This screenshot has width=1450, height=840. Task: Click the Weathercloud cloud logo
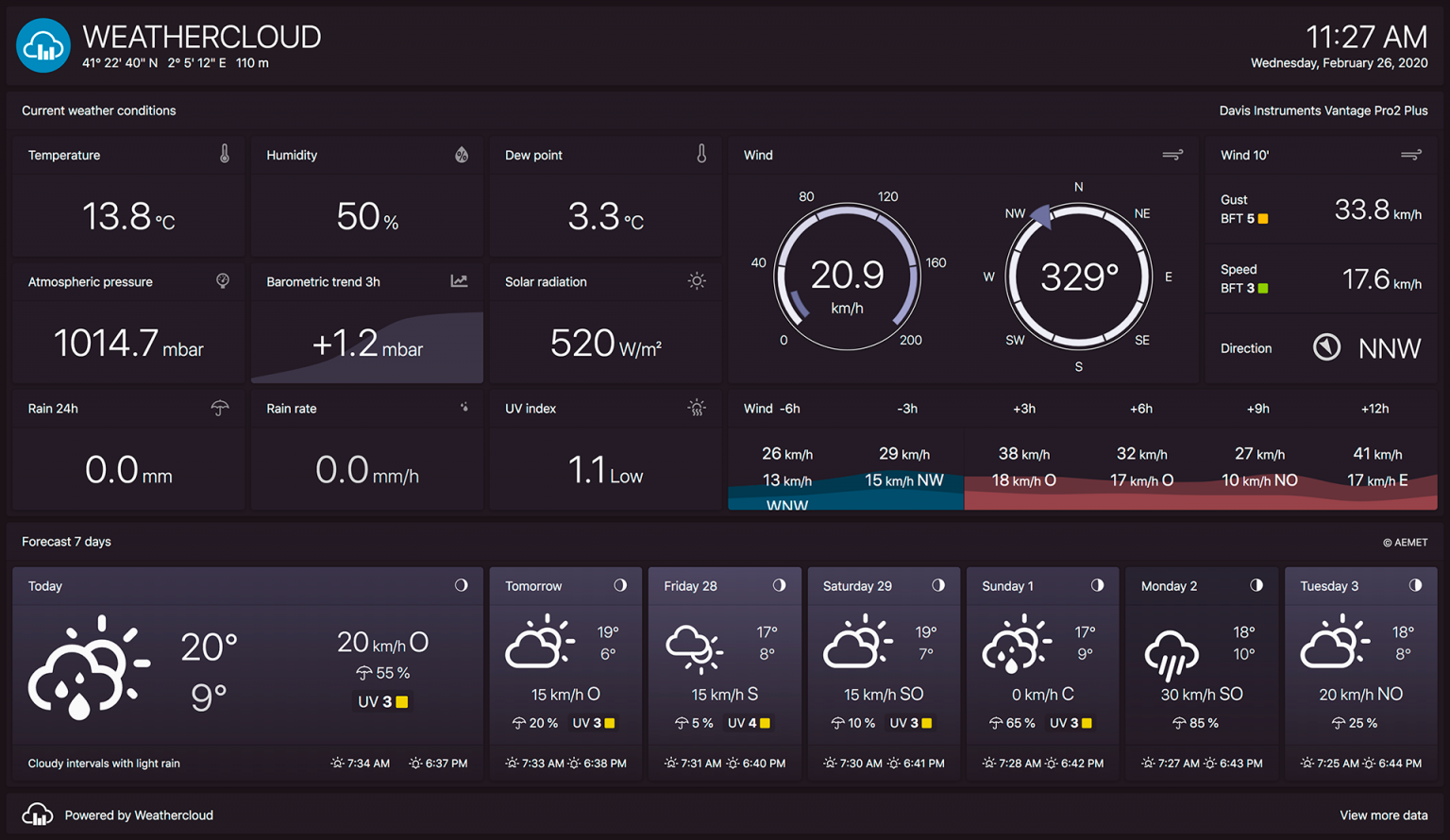(42, 44)
